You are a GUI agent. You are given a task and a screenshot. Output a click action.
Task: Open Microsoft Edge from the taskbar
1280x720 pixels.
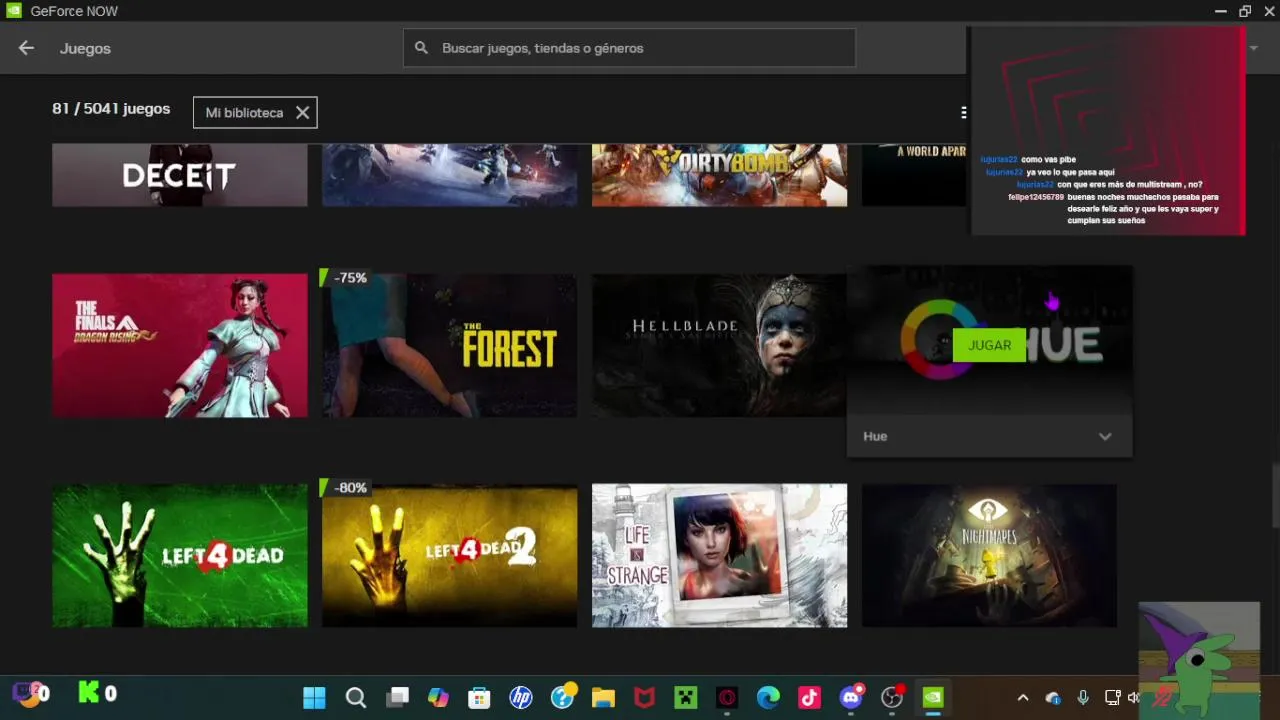click(x=768, y=697)
